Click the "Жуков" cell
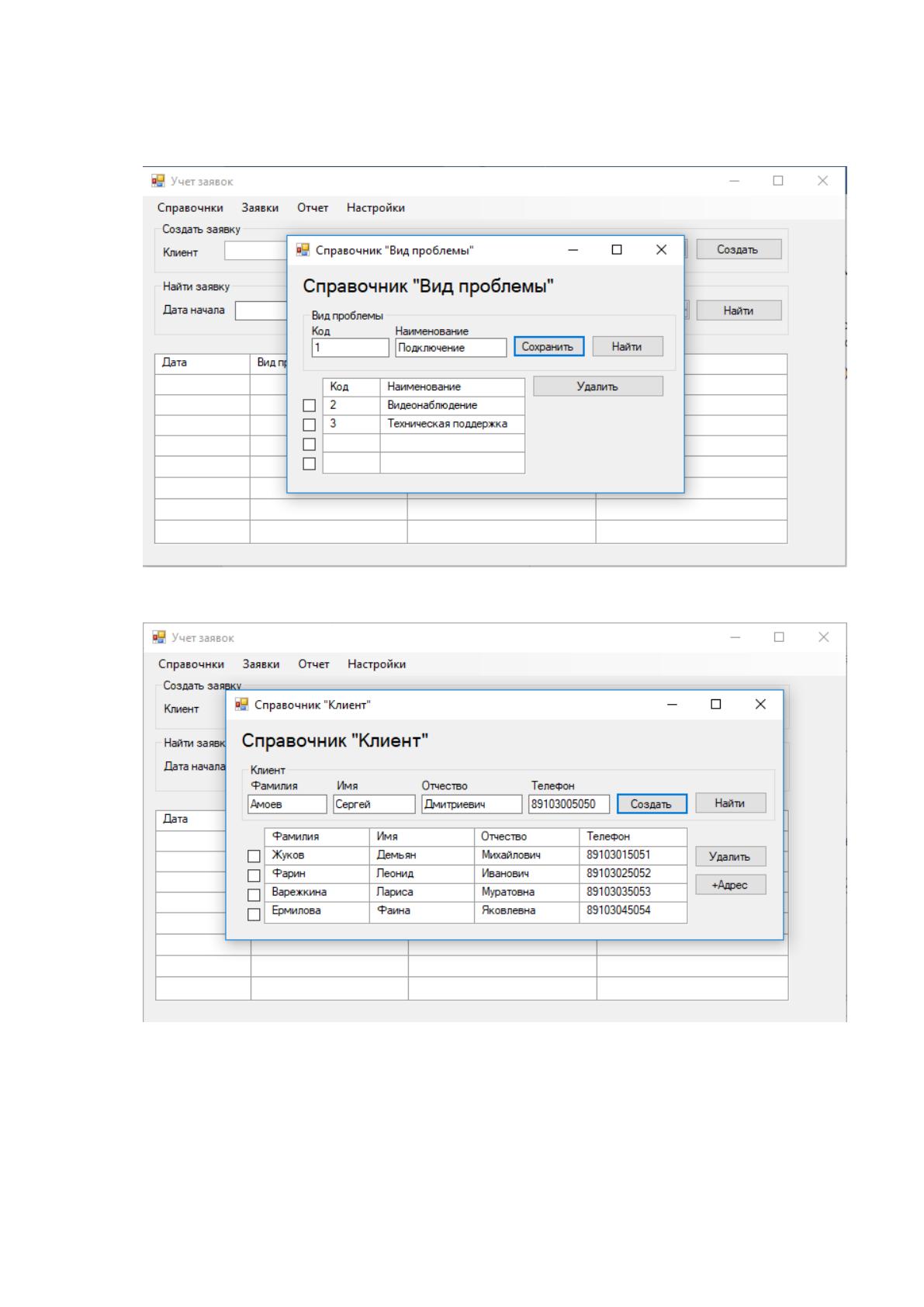This screenshot has width=924, height=1307. (317, 855)
